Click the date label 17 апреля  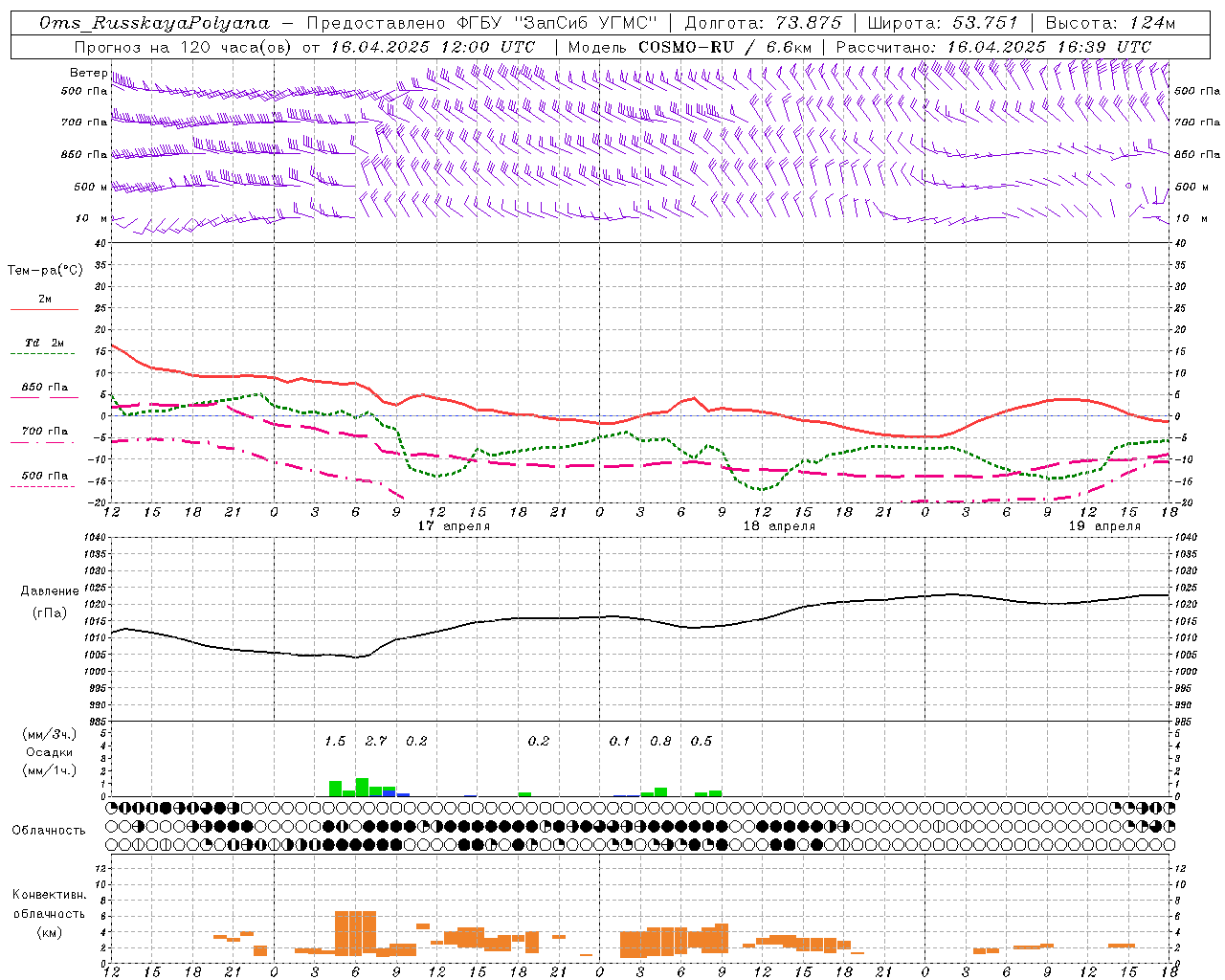pos(454,525)
